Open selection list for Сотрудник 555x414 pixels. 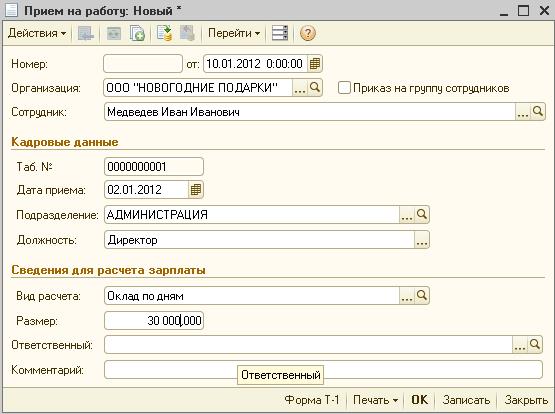point(523,112)
